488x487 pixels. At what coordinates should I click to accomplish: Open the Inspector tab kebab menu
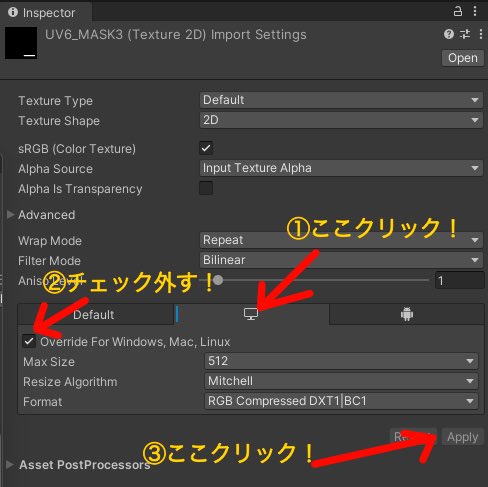click(475, 11)
